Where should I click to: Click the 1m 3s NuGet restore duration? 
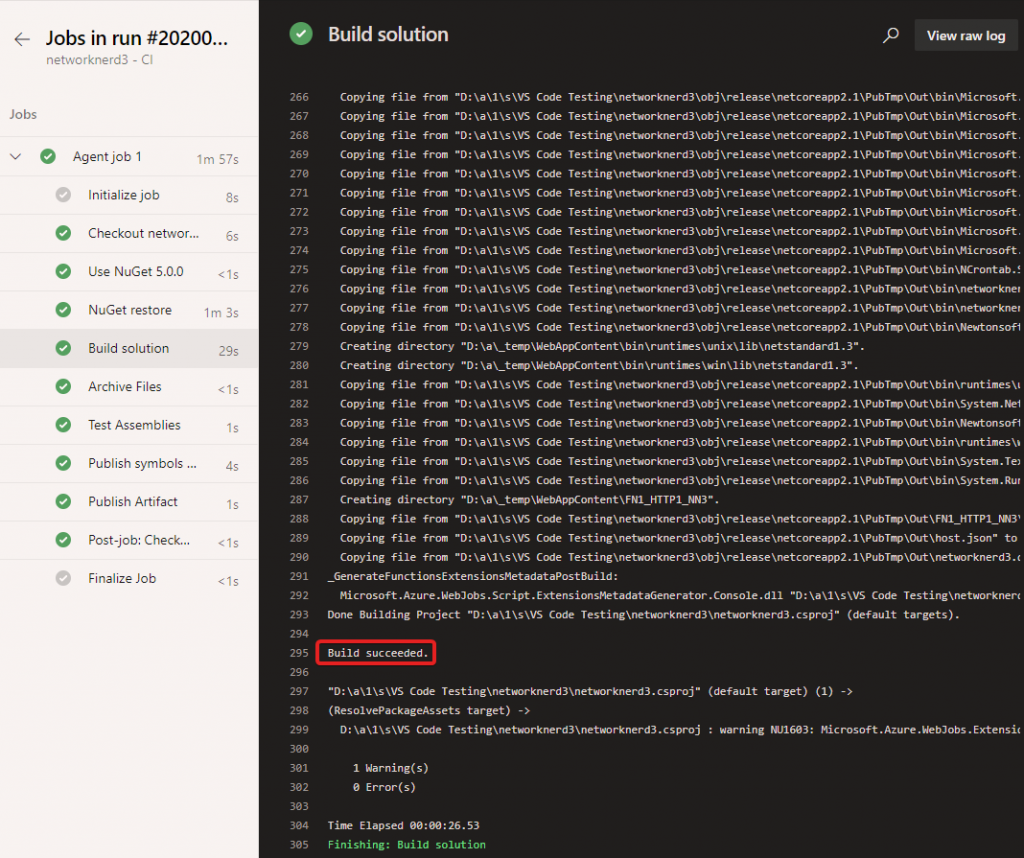[221, 312]
